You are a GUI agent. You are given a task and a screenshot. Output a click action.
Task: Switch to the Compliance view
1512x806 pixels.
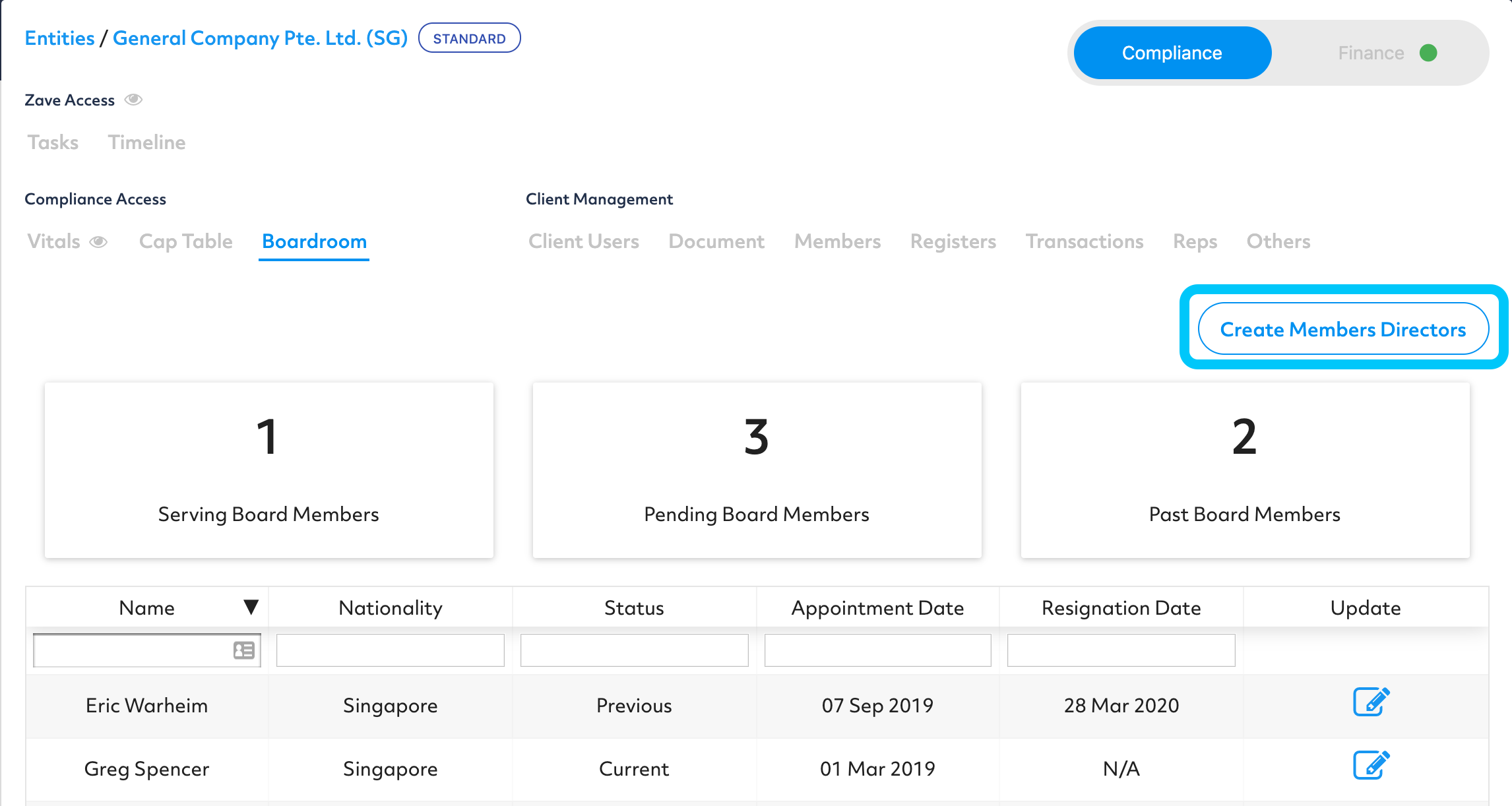coord(1172,53)
